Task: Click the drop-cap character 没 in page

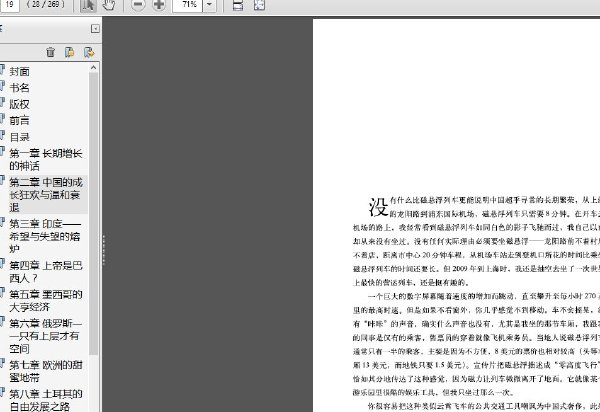Action: (x=378, y=207)
